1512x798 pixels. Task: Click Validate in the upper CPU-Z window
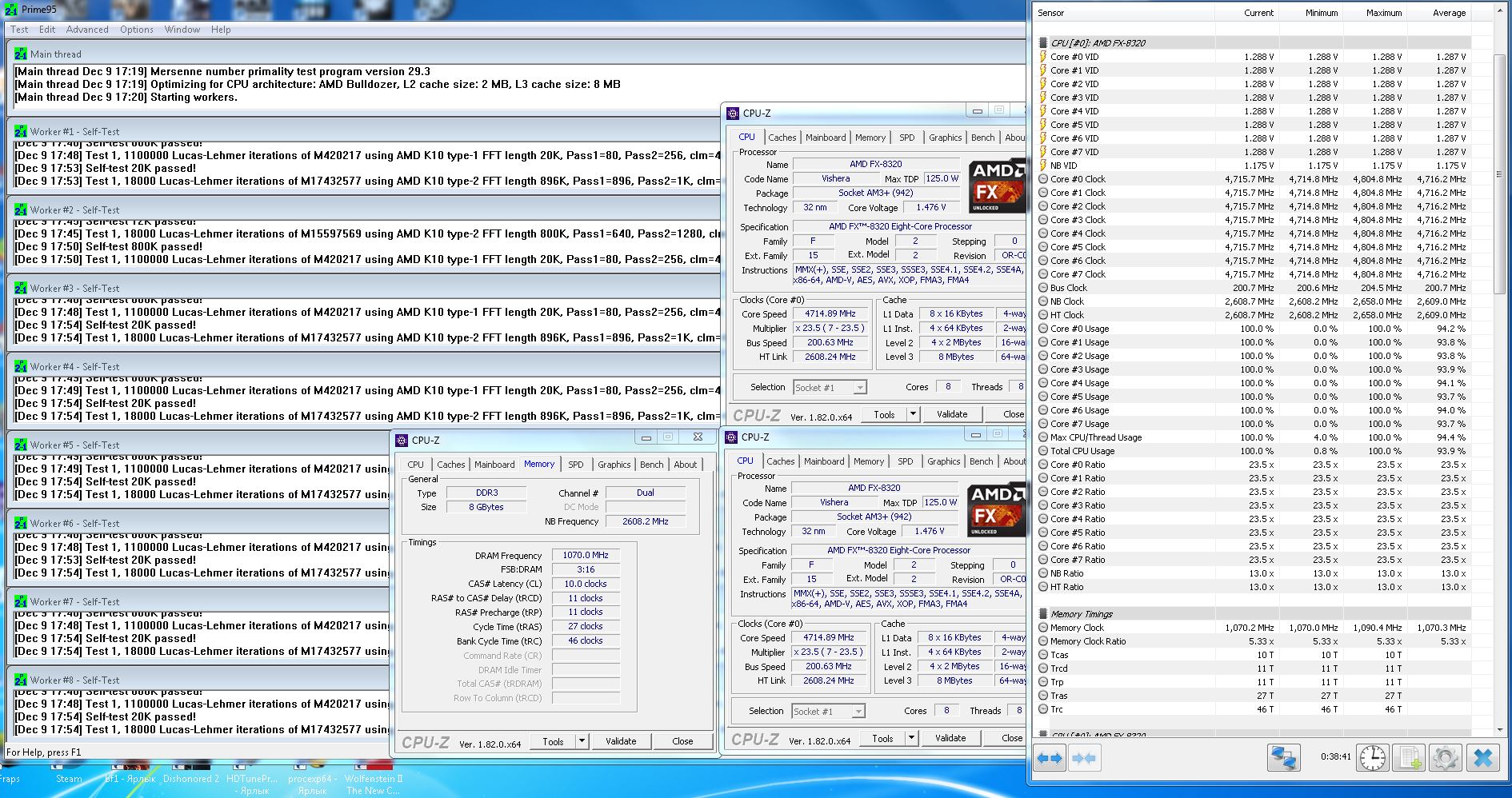coord(952,414)
